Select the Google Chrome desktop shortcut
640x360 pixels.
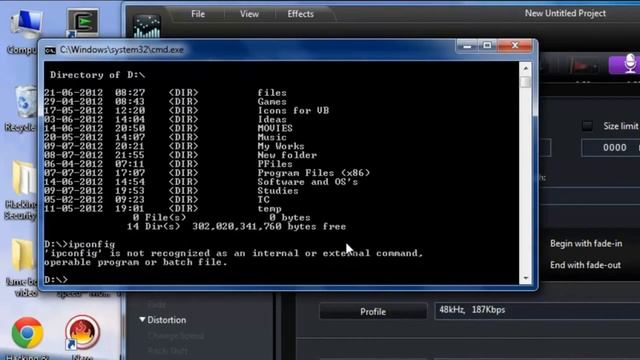click(27, 333)
